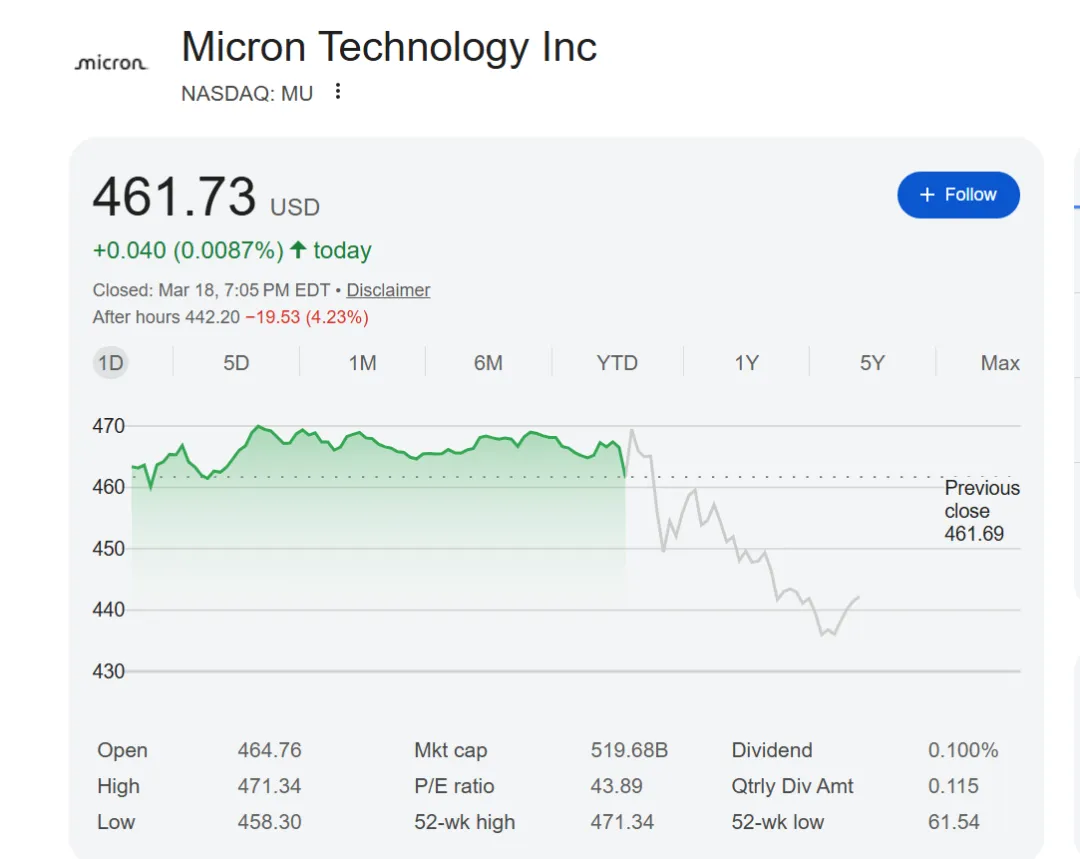
Task: Select the 1M time range tab
Action: (362, 363)
